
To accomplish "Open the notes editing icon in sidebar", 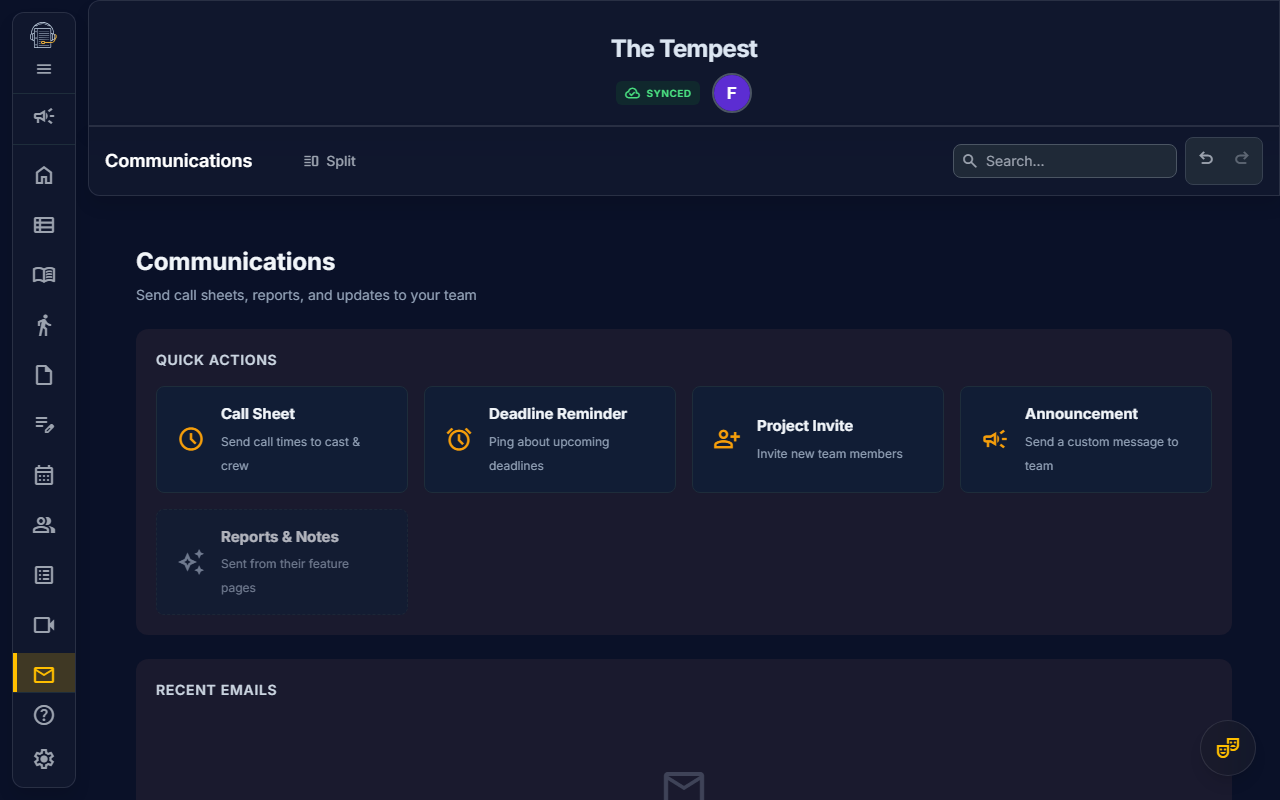I will pyautogui.click(x=43, y=424).
